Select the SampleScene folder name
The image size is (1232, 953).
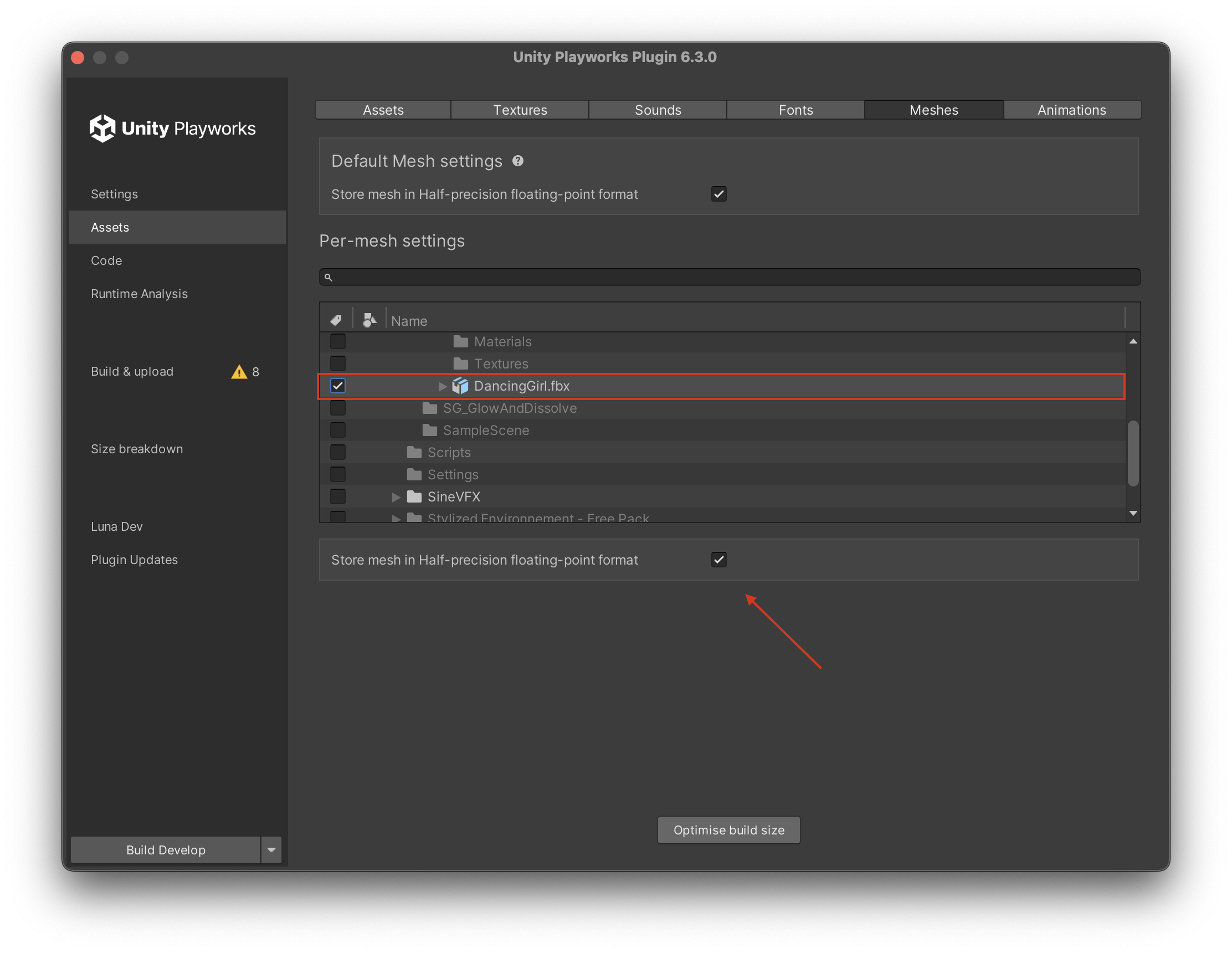click(486, 430)
